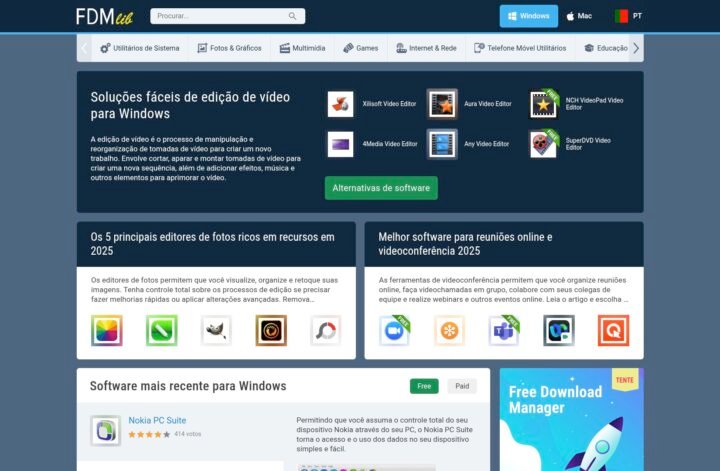
Task: Click Xilisoft Video Editor text link
Action: coord(389,104)
